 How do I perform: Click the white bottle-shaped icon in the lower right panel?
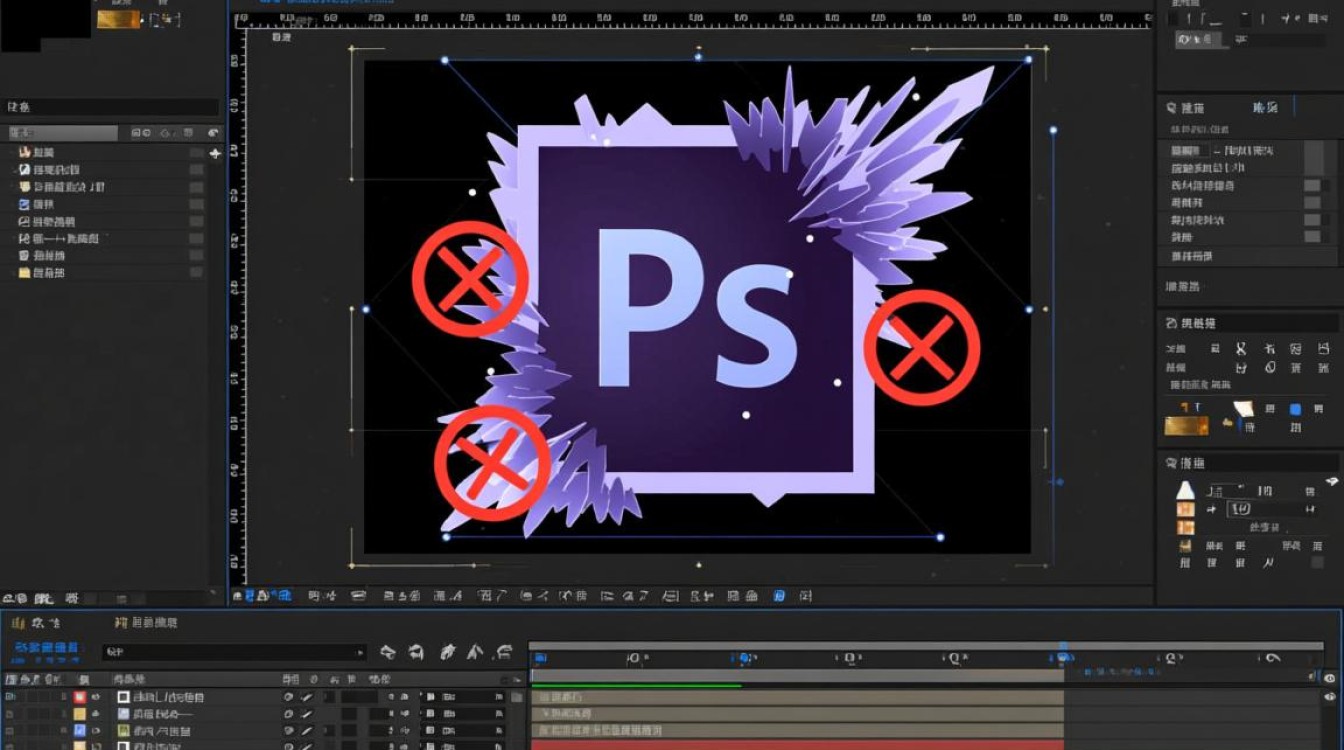1186,490
